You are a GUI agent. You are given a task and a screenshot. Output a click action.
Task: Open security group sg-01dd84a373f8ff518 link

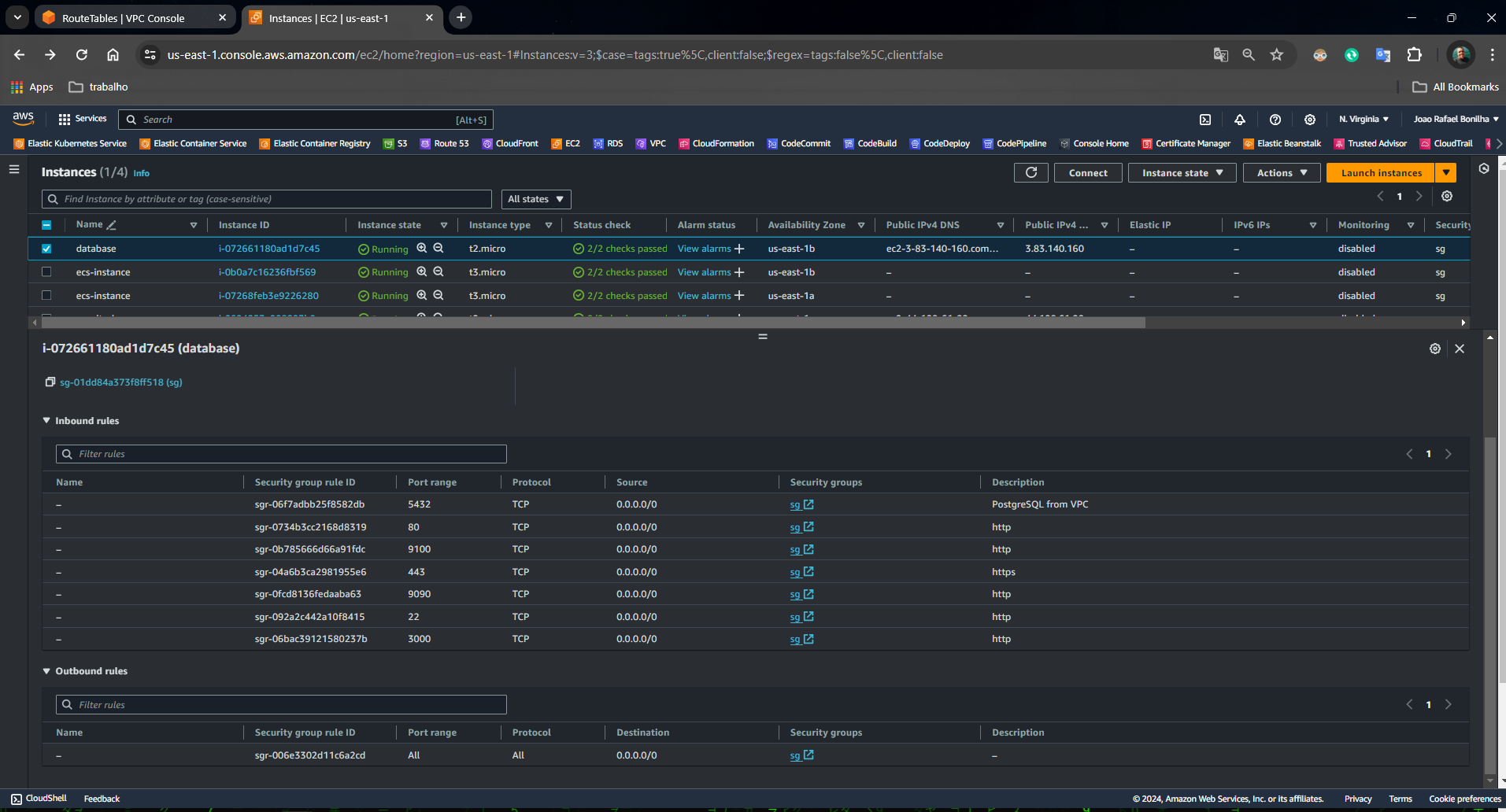(x=121, y=382)
